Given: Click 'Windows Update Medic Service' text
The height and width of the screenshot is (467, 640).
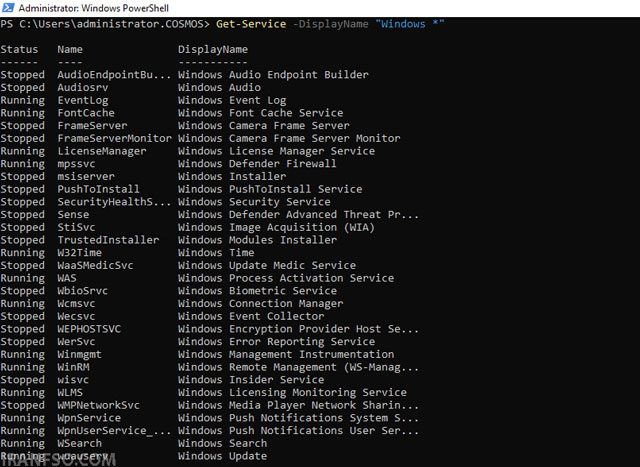Looking at the screenshot, I should (267, 266).
